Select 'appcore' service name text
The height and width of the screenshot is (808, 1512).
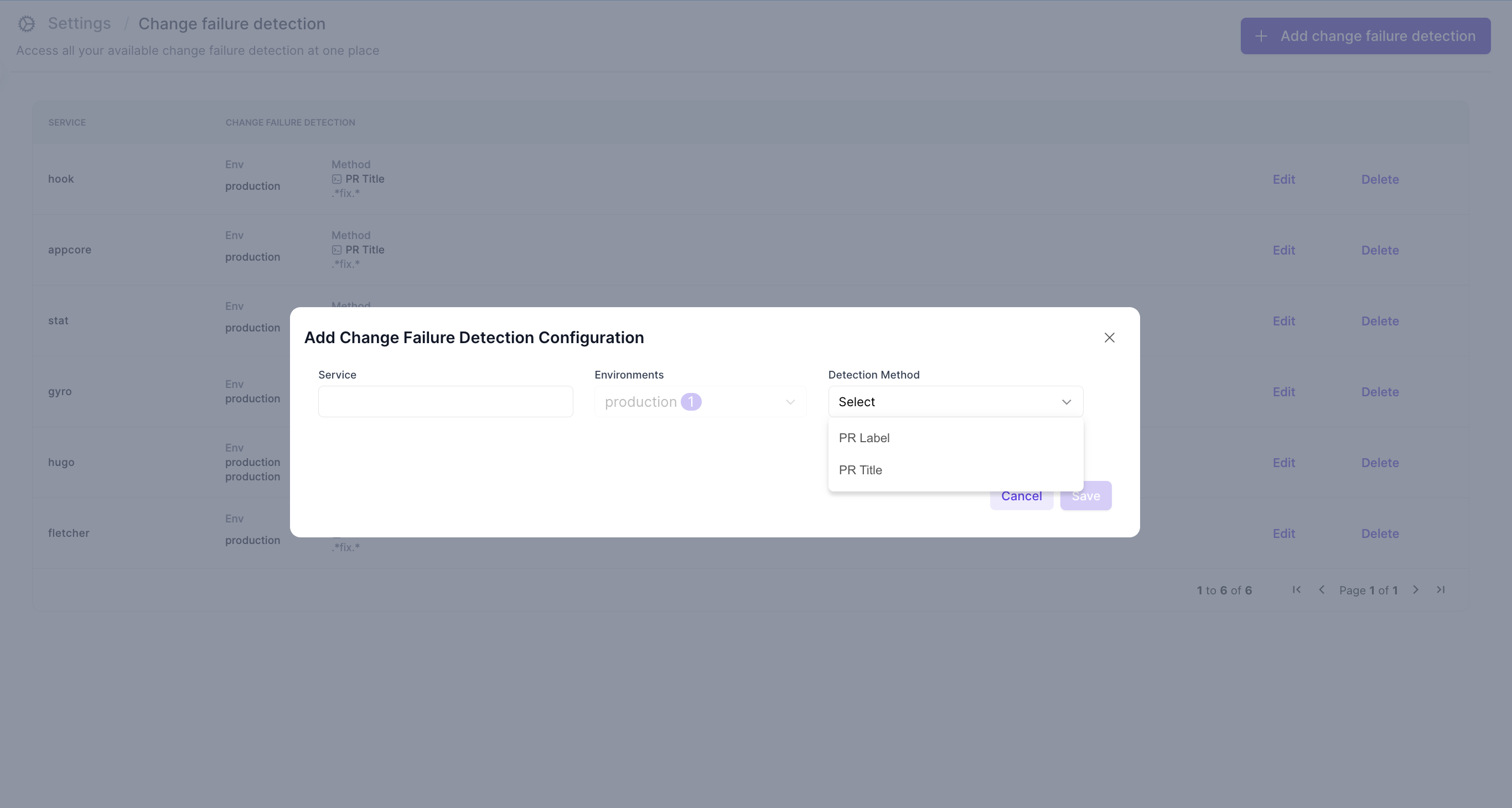69,250
